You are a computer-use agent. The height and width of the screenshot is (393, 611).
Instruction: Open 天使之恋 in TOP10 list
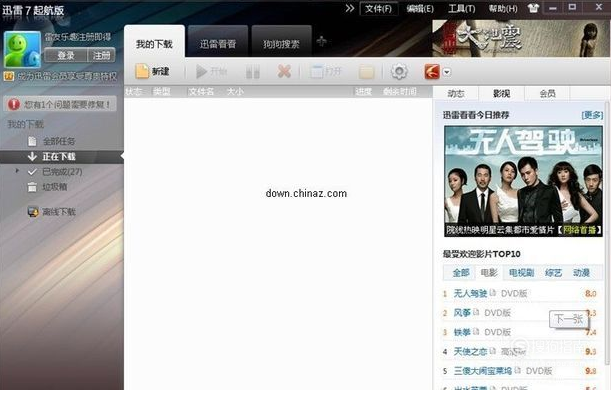click(470, 352)
